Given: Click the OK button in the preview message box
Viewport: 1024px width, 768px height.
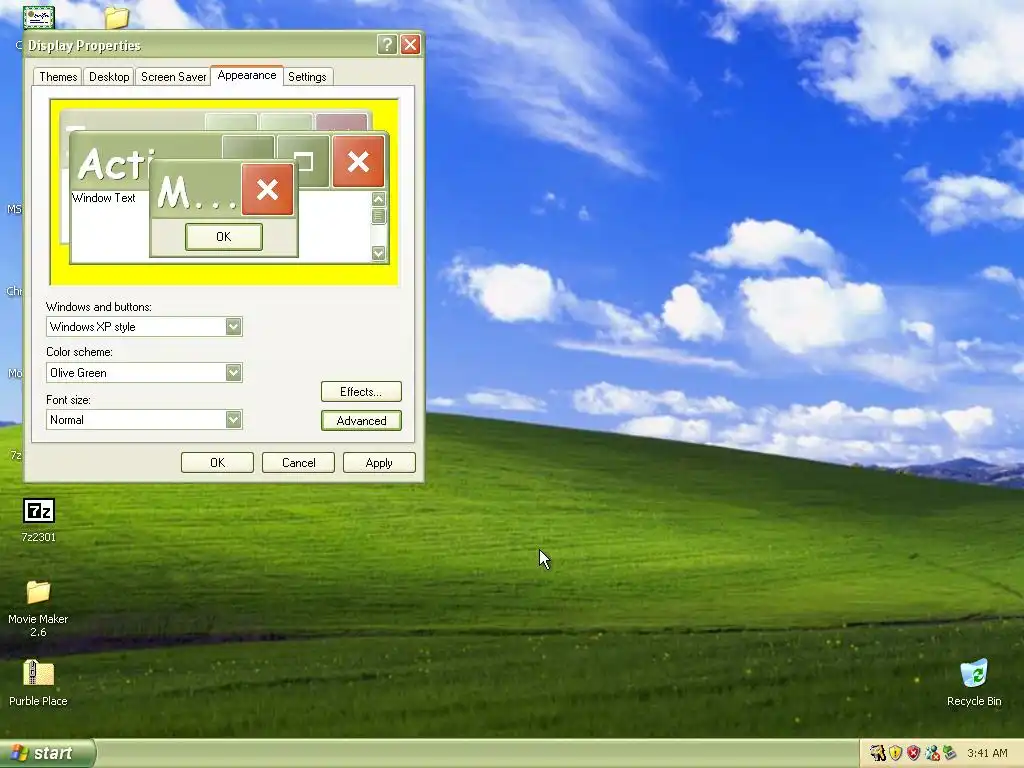Looking at the screenshot, I should pyautogui.click(x=223, y=236).
